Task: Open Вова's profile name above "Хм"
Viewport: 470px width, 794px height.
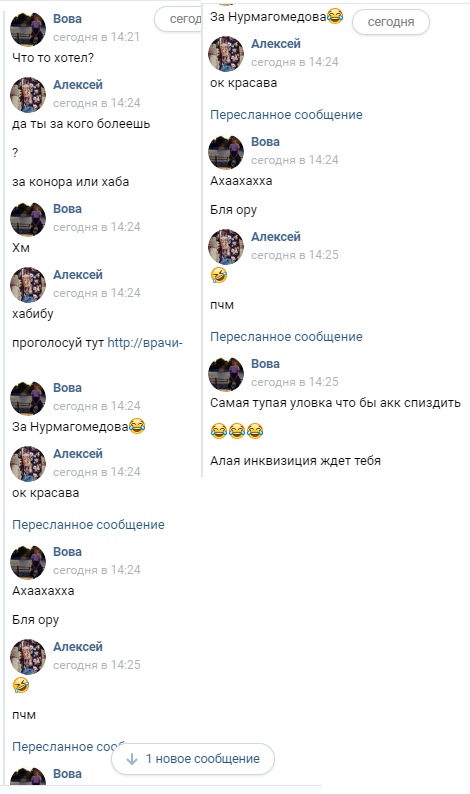Action: 67,209
